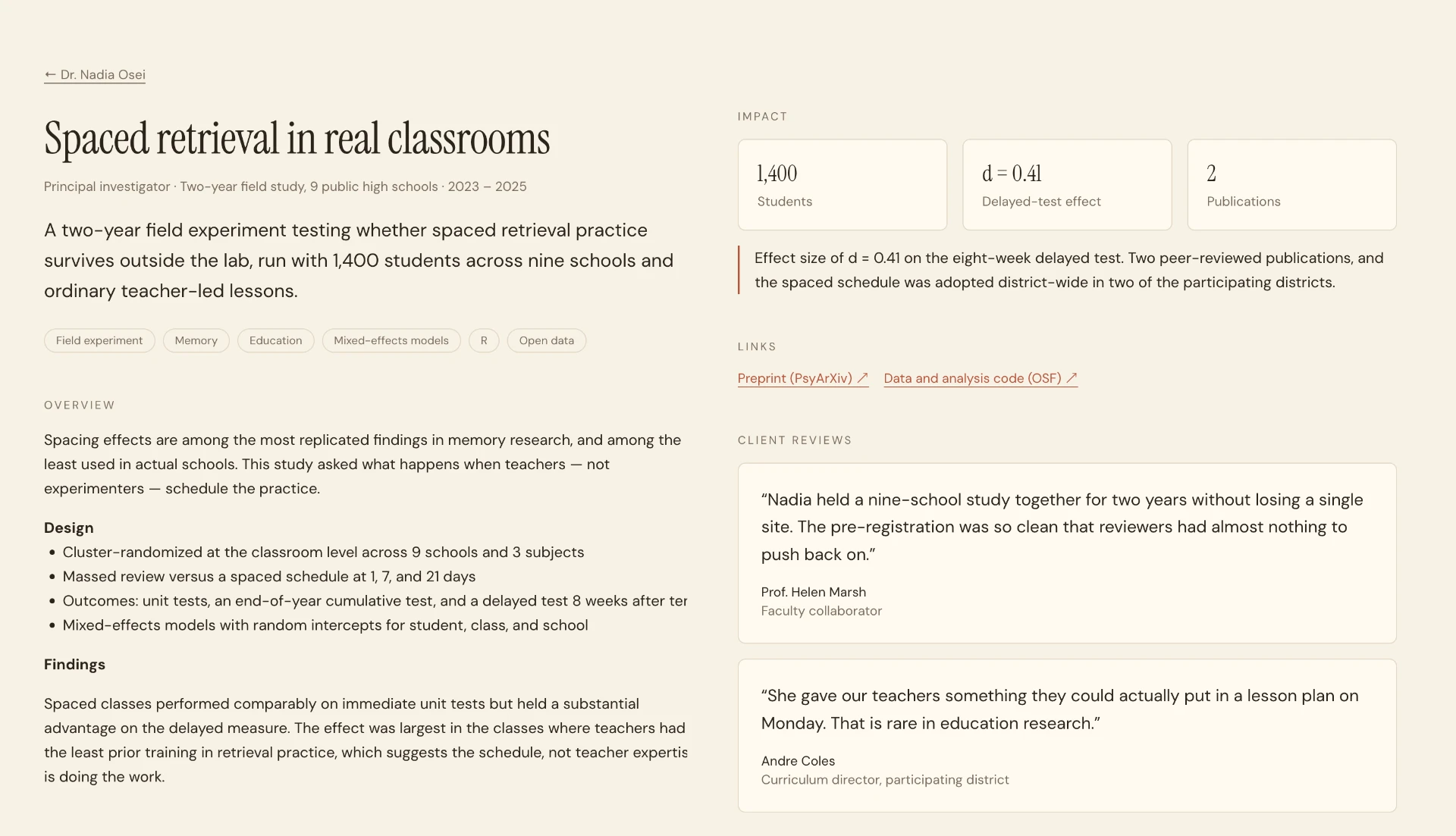1456x836 pixels.
Task: Click the d = 0.41 Delayed-test effect card
Action: (1067, 184)
